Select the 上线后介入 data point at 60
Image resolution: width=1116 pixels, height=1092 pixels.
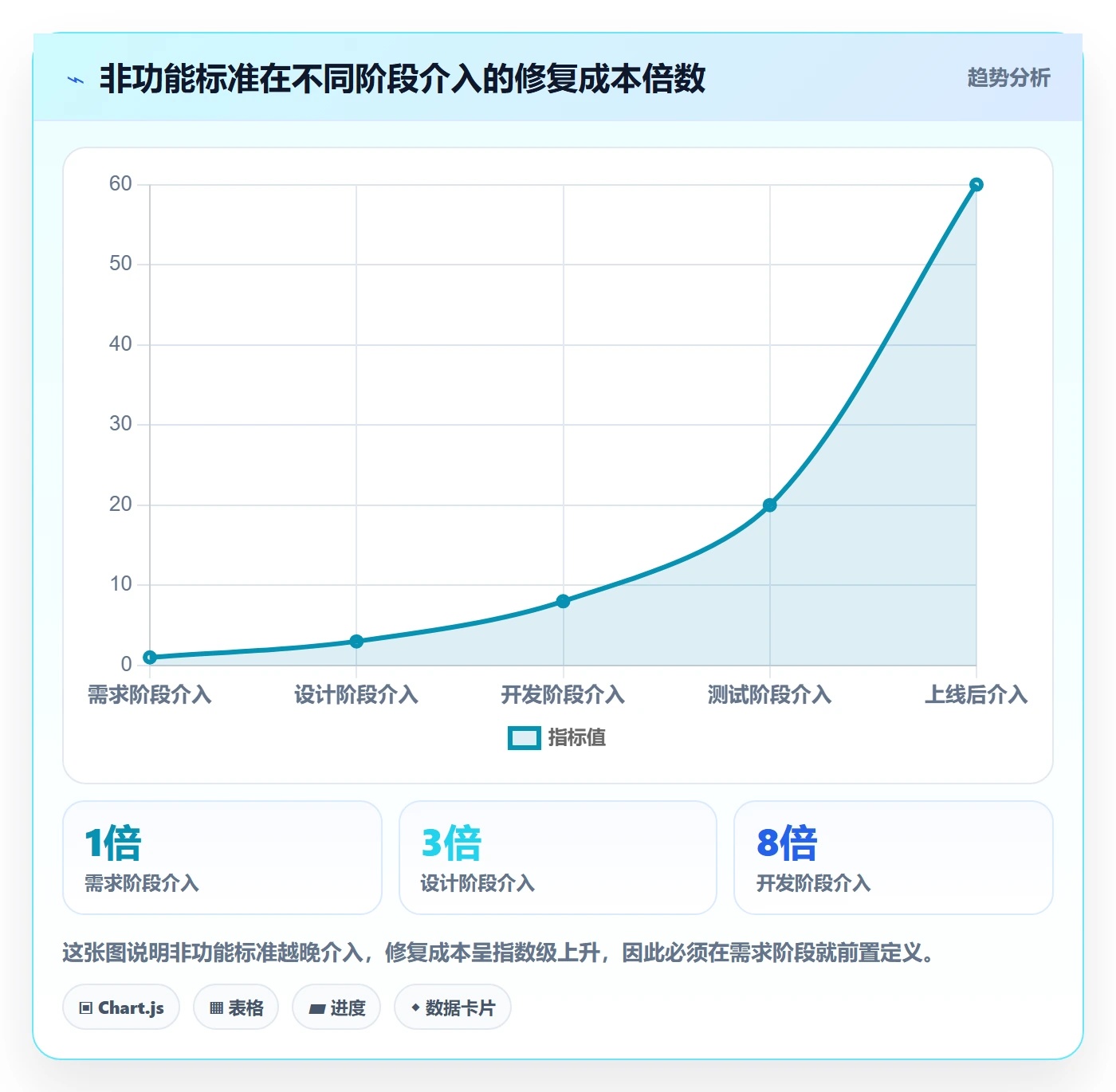click(x=976, y=185)
